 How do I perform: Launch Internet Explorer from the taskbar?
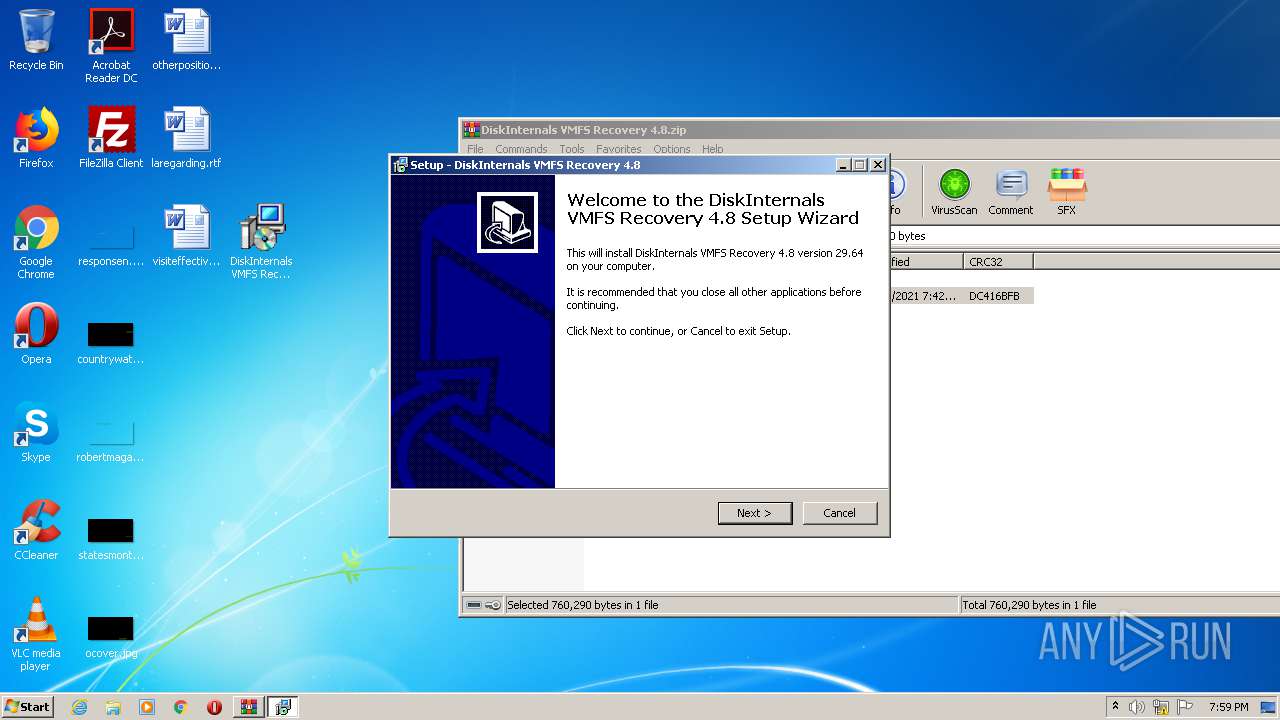click(x=79, y=707)
